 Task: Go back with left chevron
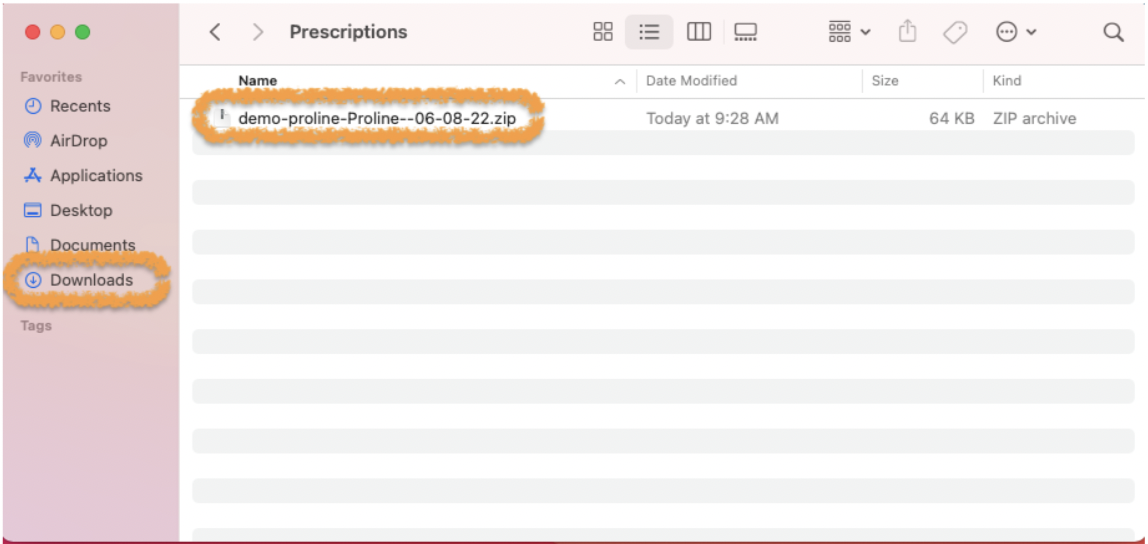[215, 32]
